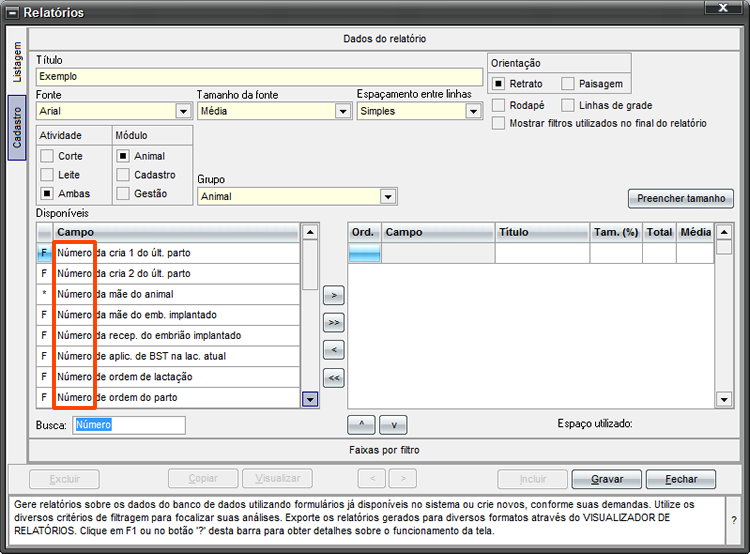Select 'Número da cria 1 do últ. parto'

click(168, 253)
